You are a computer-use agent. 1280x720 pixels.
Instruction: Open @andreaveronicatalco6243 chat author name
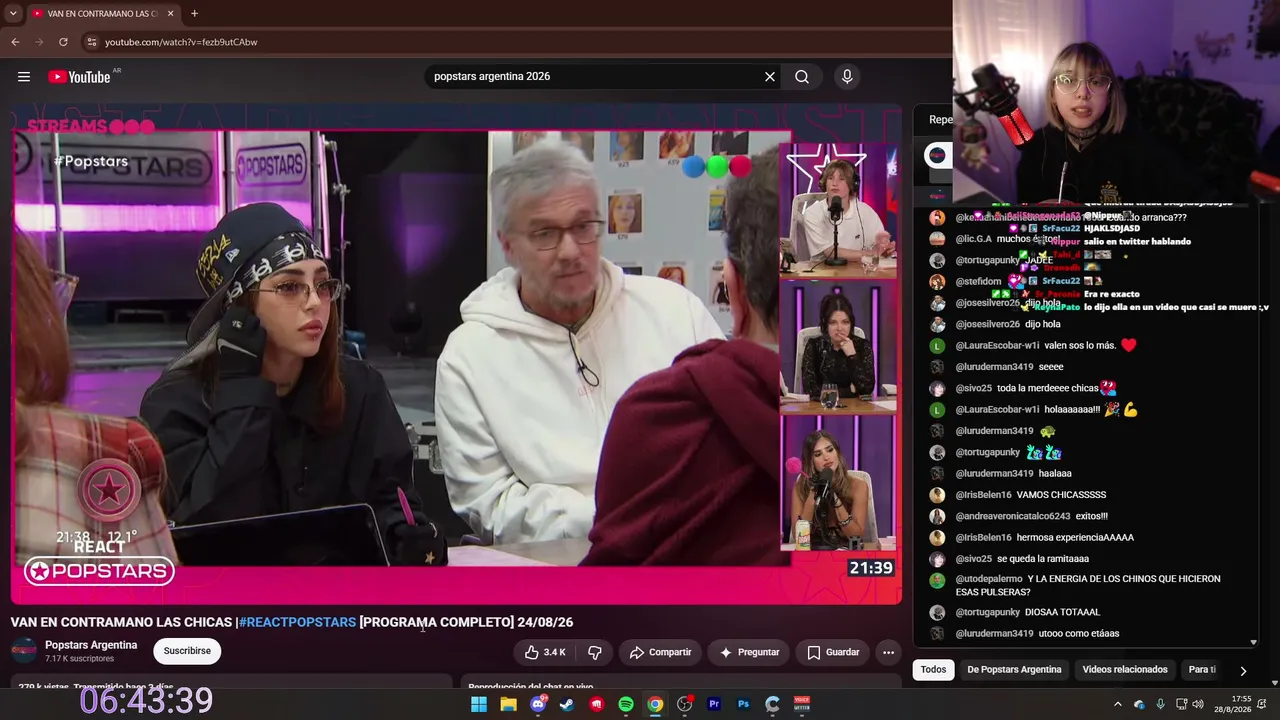click(x=1013, y=516)
